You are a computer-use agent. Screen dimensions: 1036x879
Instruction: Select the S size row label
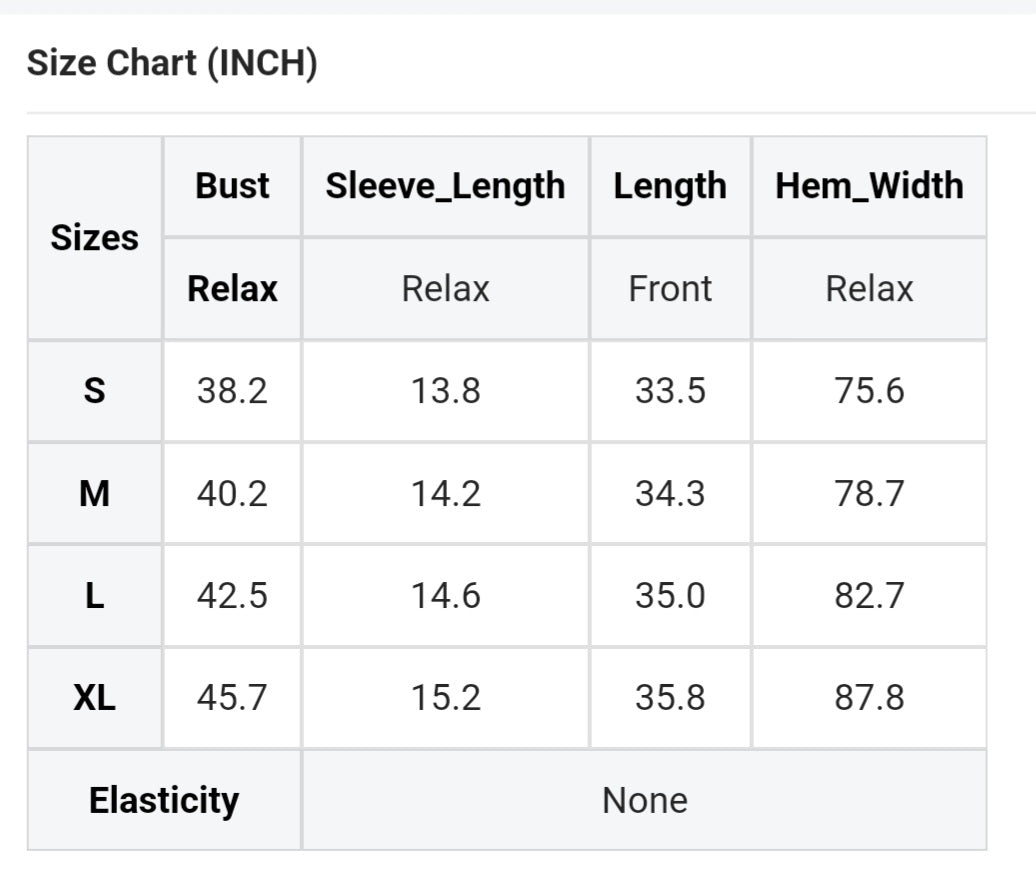pyautogui.click(x=94, y=391)
